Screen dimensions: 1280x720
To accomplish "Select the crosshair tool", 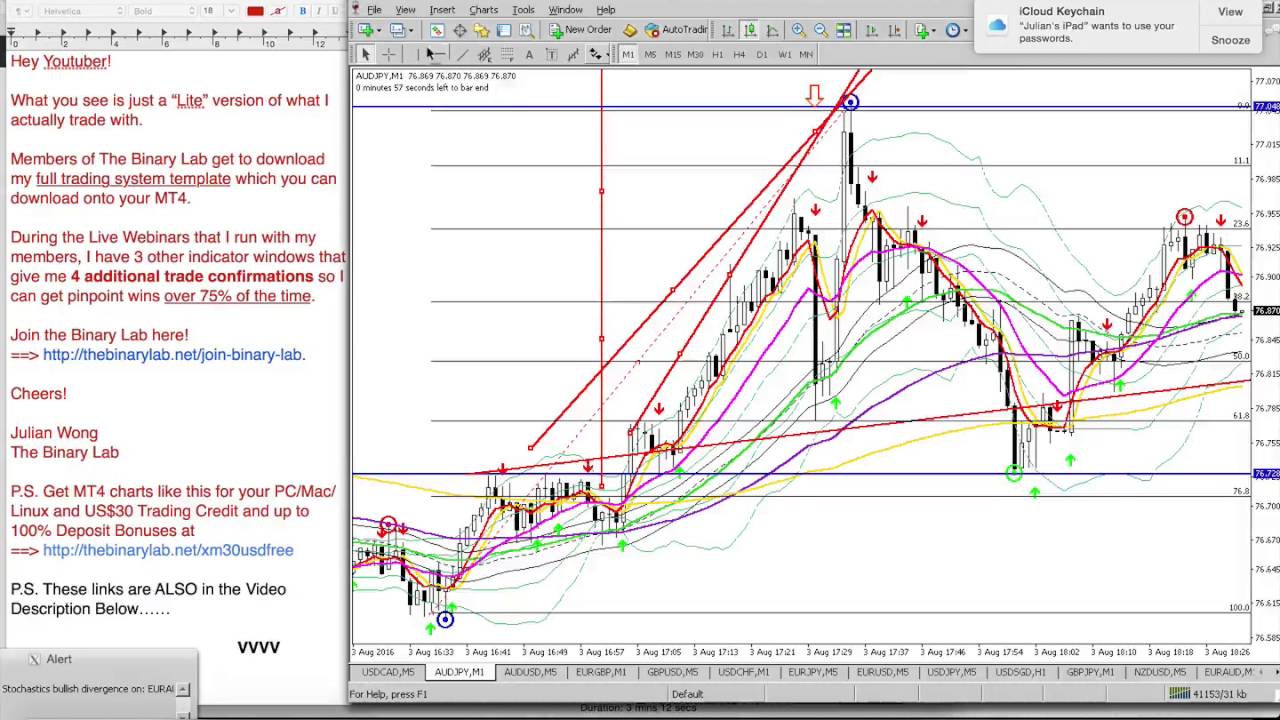I will (x=388, y=54).
